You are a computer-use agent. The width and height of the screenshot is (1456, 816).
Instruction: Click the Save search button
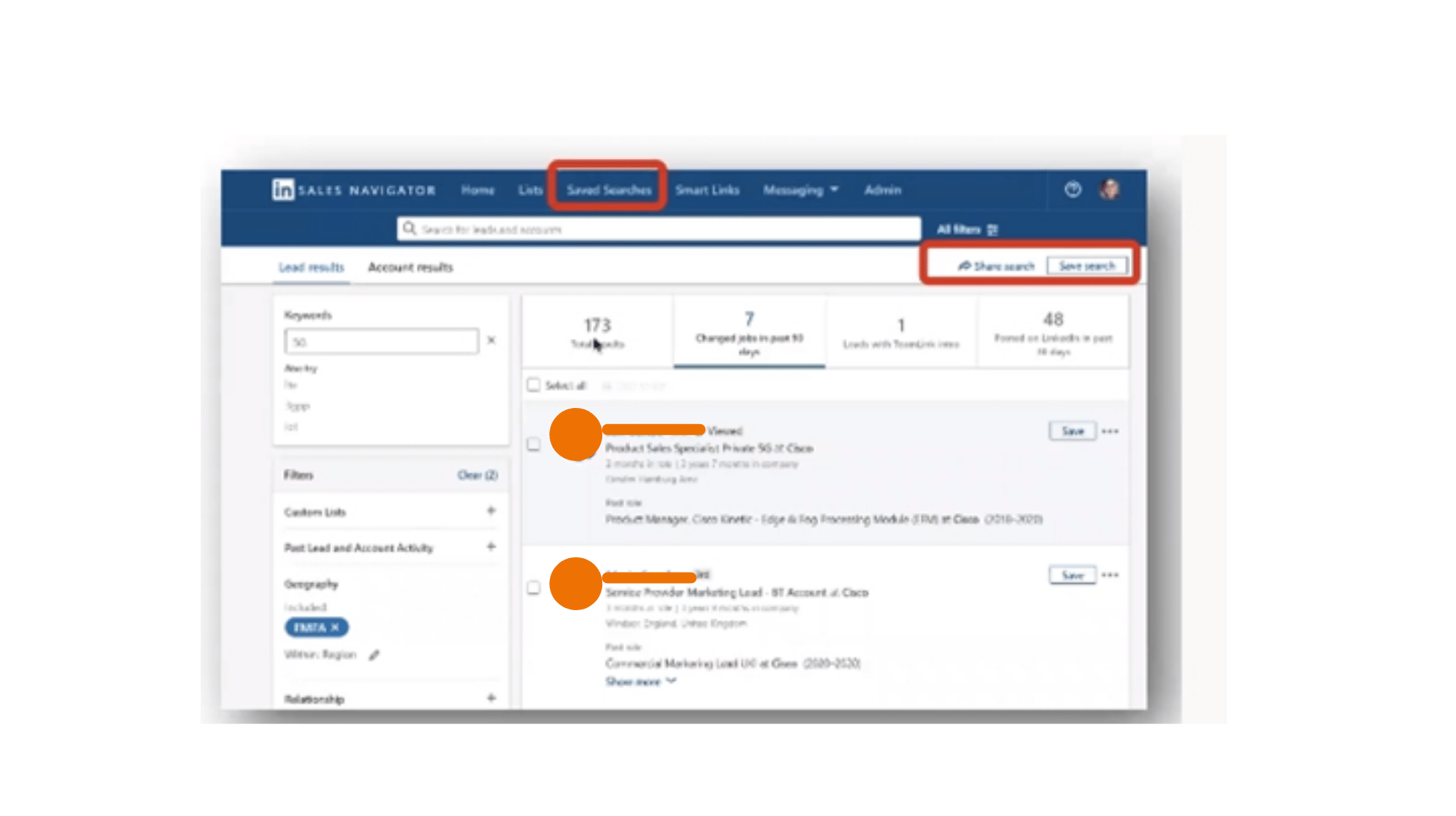tap(1087, 266)
